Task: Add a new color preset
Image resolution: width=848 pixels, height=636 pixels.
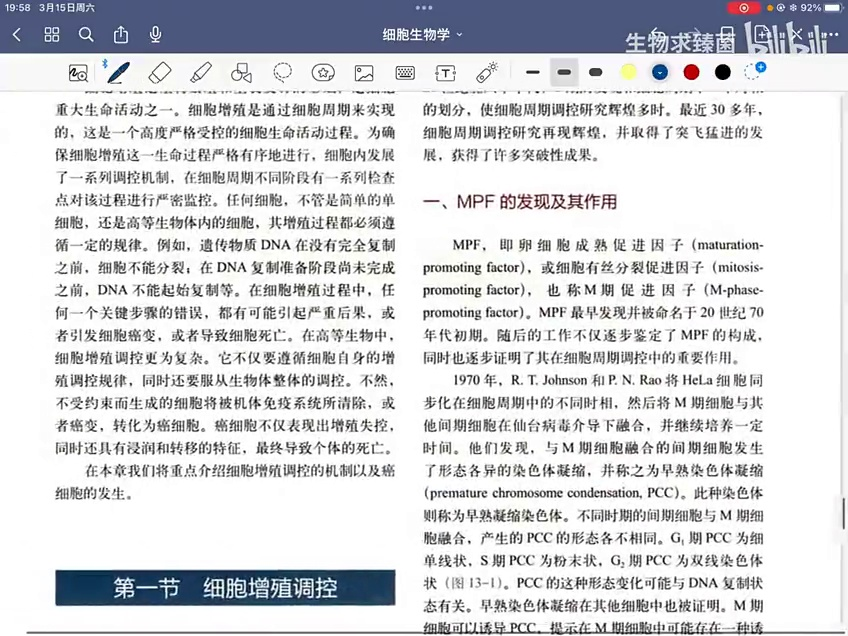Action: point(754,71)
